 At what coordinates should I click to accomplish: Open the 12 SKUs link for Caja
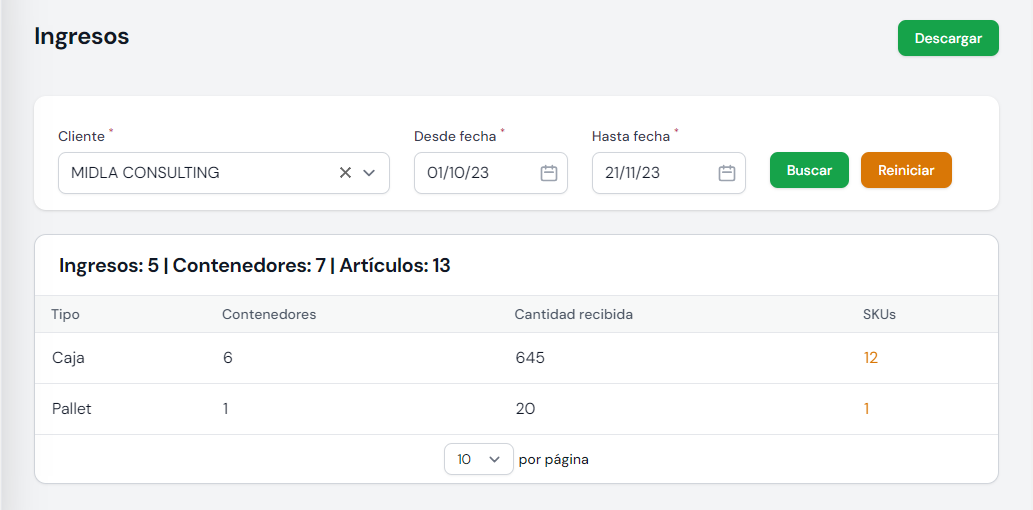(x=870, y=358)
